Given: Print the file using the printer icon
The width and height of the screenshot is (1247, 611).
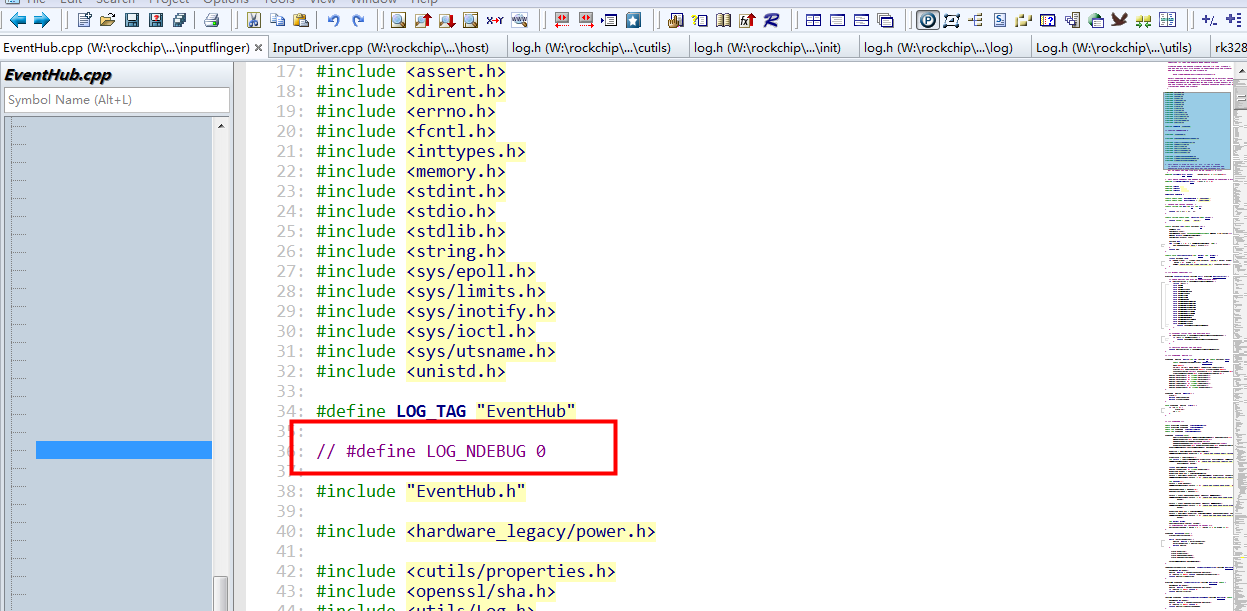Looking at the screenshot, I should coord(211,20).
